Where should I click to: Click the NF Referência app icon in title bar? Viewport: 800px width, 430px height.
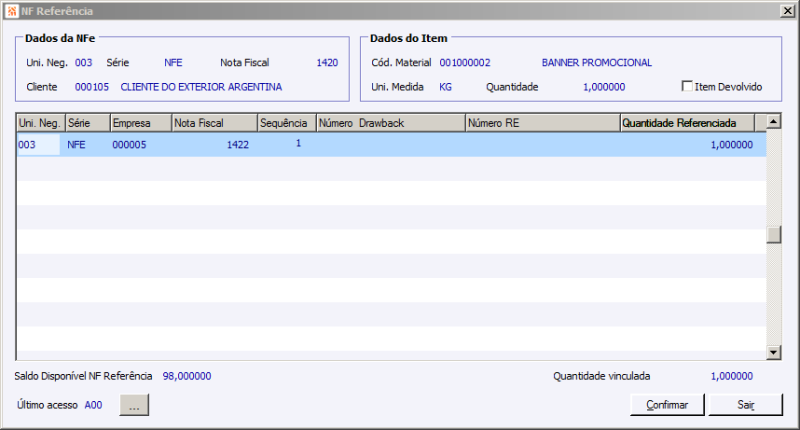tap(12, 11)
